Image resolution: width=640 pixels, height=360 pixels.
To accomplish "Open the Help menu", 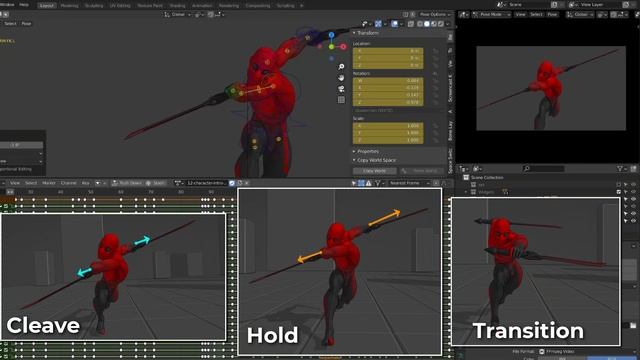I will (x=24, y=5).
